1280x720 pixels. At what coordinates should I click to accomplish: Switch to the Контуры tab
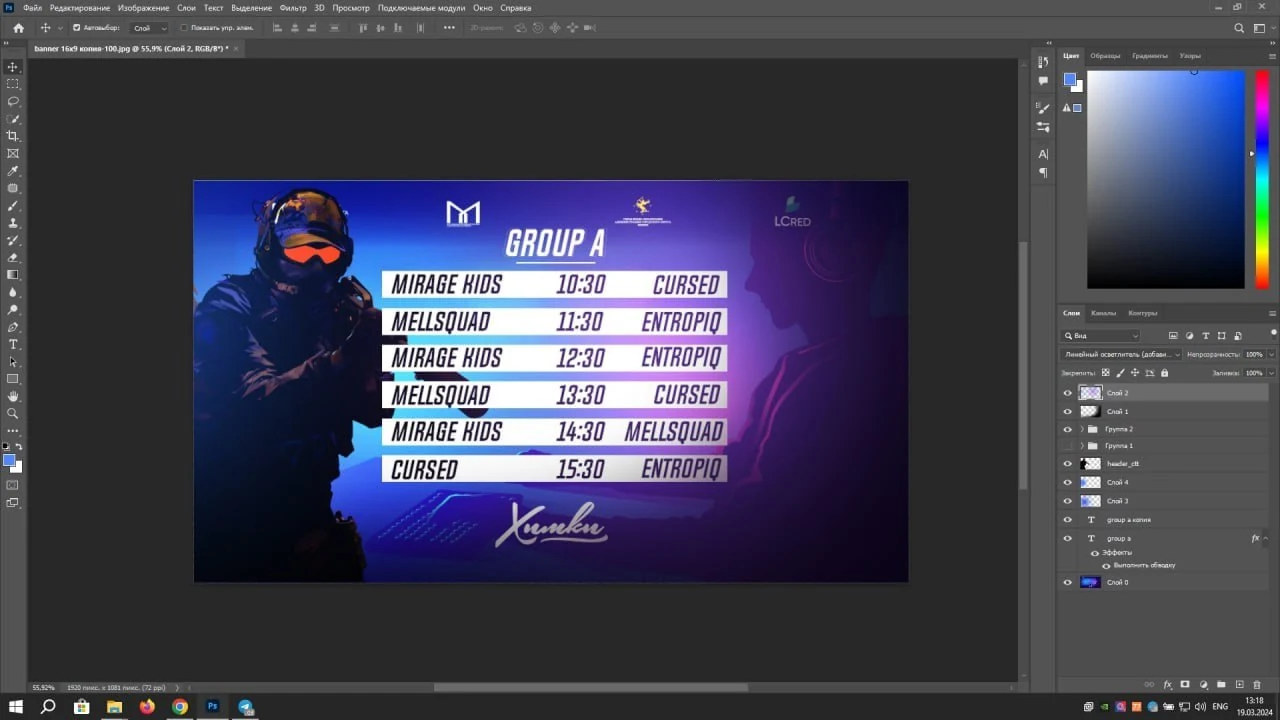coord(1142,313)
